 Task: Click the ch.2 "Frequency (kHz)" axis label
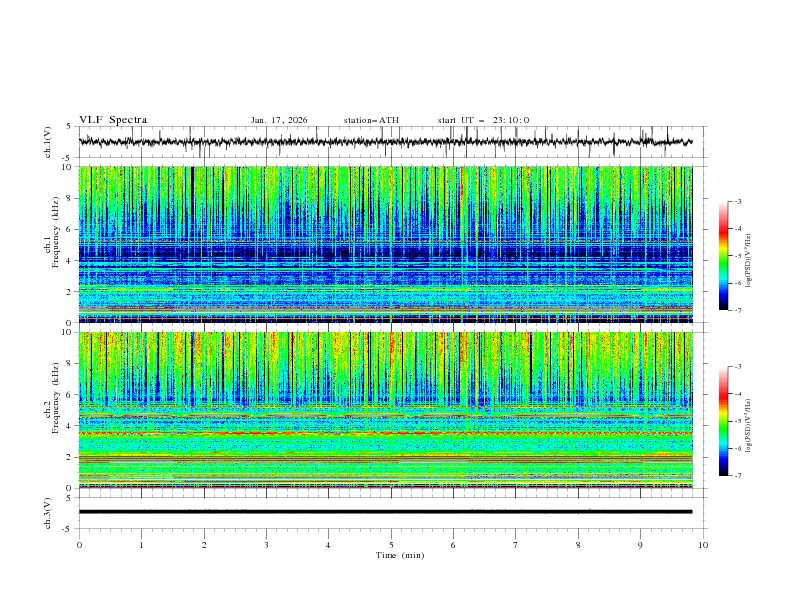point(55,397)
